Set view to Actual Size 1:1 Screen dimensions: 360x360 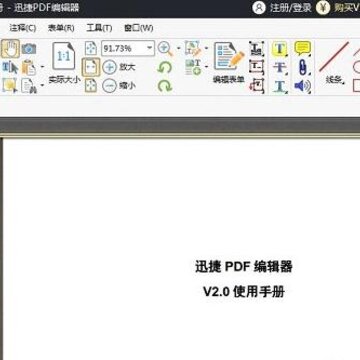[x=64, y=63]
